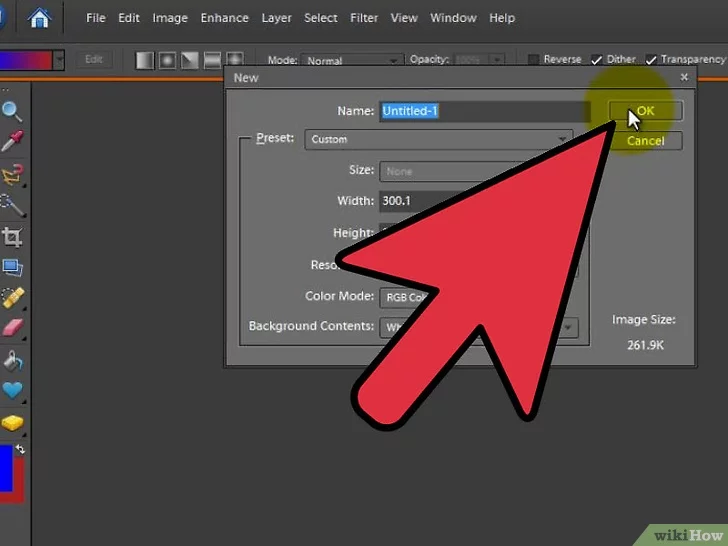
Task: Open the Edit menu
Action: click(x=129, y=18)
